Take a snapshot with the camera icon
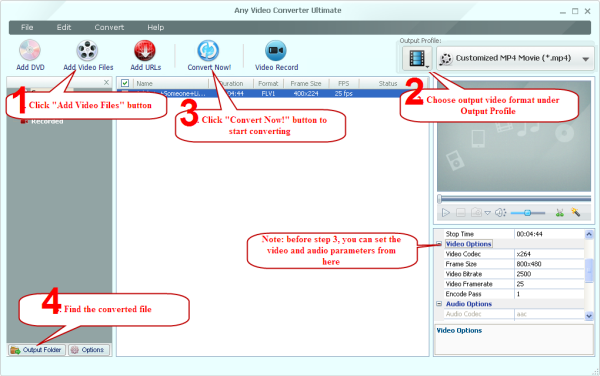This screenshot has height=376, width=600. pyautogui.click(x=476, y=212)
